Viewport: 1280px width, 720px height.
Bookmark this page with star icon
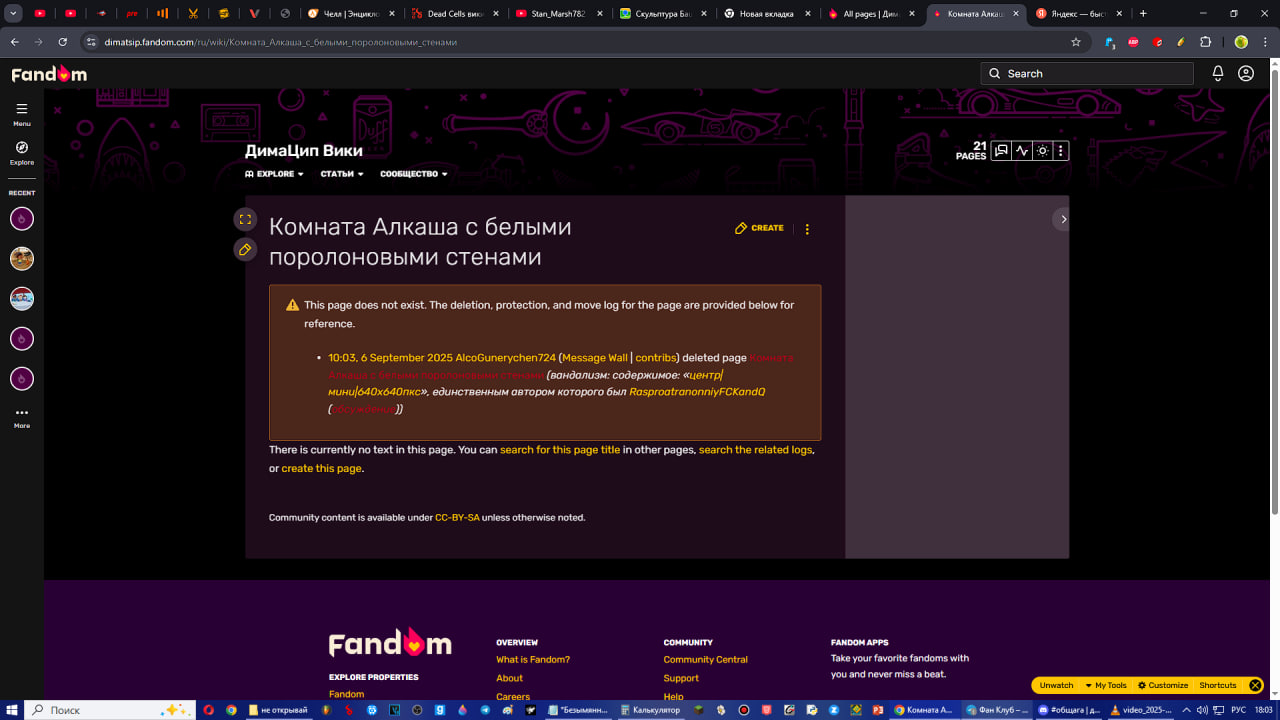coord(1076,42)
